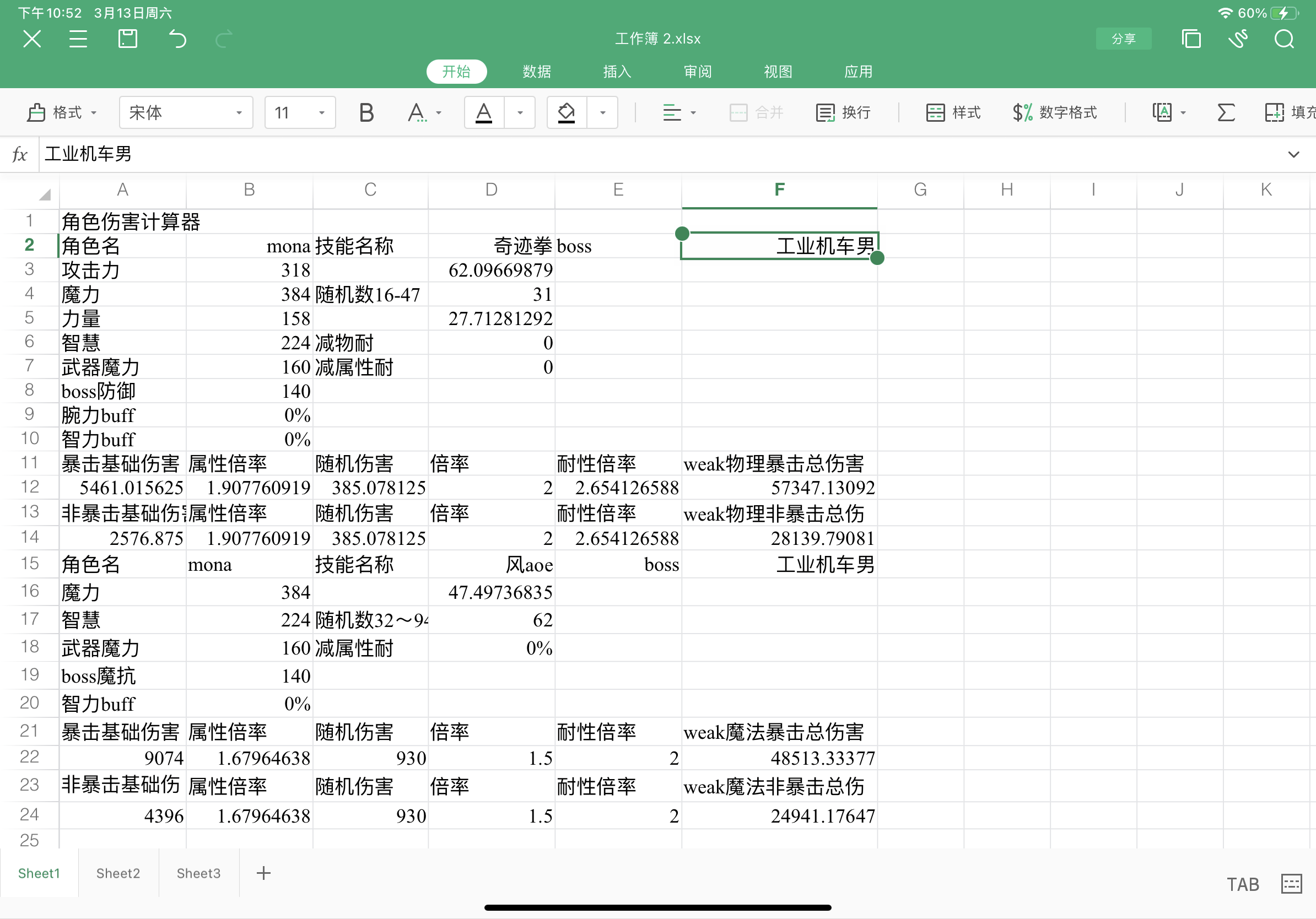Tap the 分享 share button
Viewport: 1316px width, 919px height.
click(1123, 39)
